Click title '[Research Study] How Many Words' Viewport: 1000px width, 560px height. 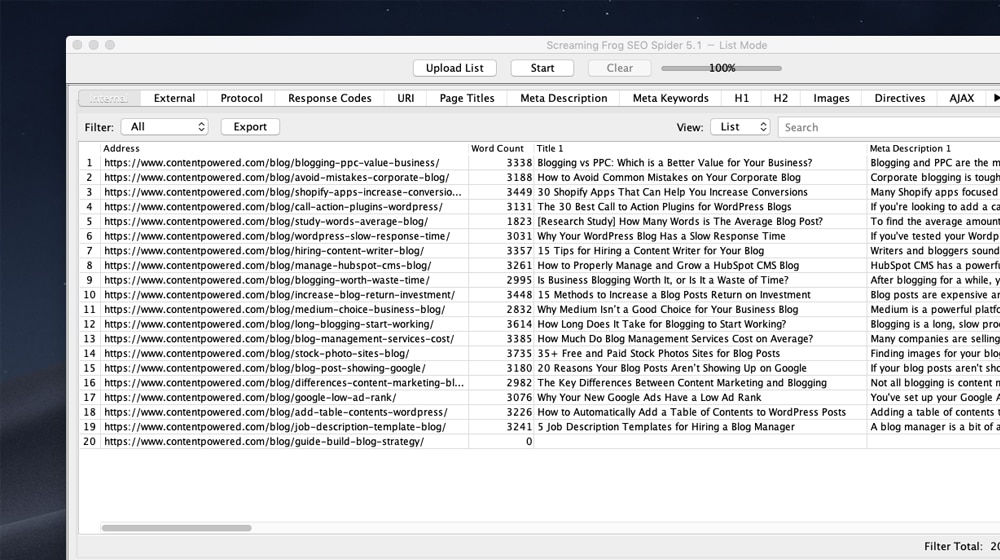pos(680,221)
